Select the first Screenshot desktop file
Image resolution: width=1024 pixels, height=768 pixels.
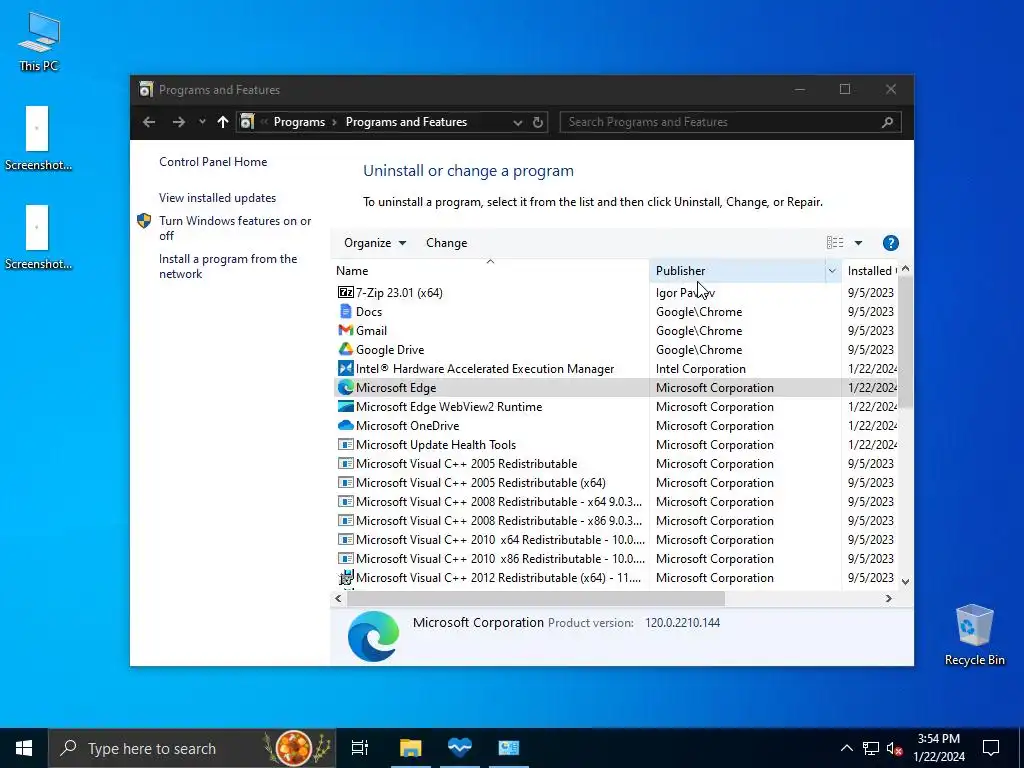tap(38, 138)
